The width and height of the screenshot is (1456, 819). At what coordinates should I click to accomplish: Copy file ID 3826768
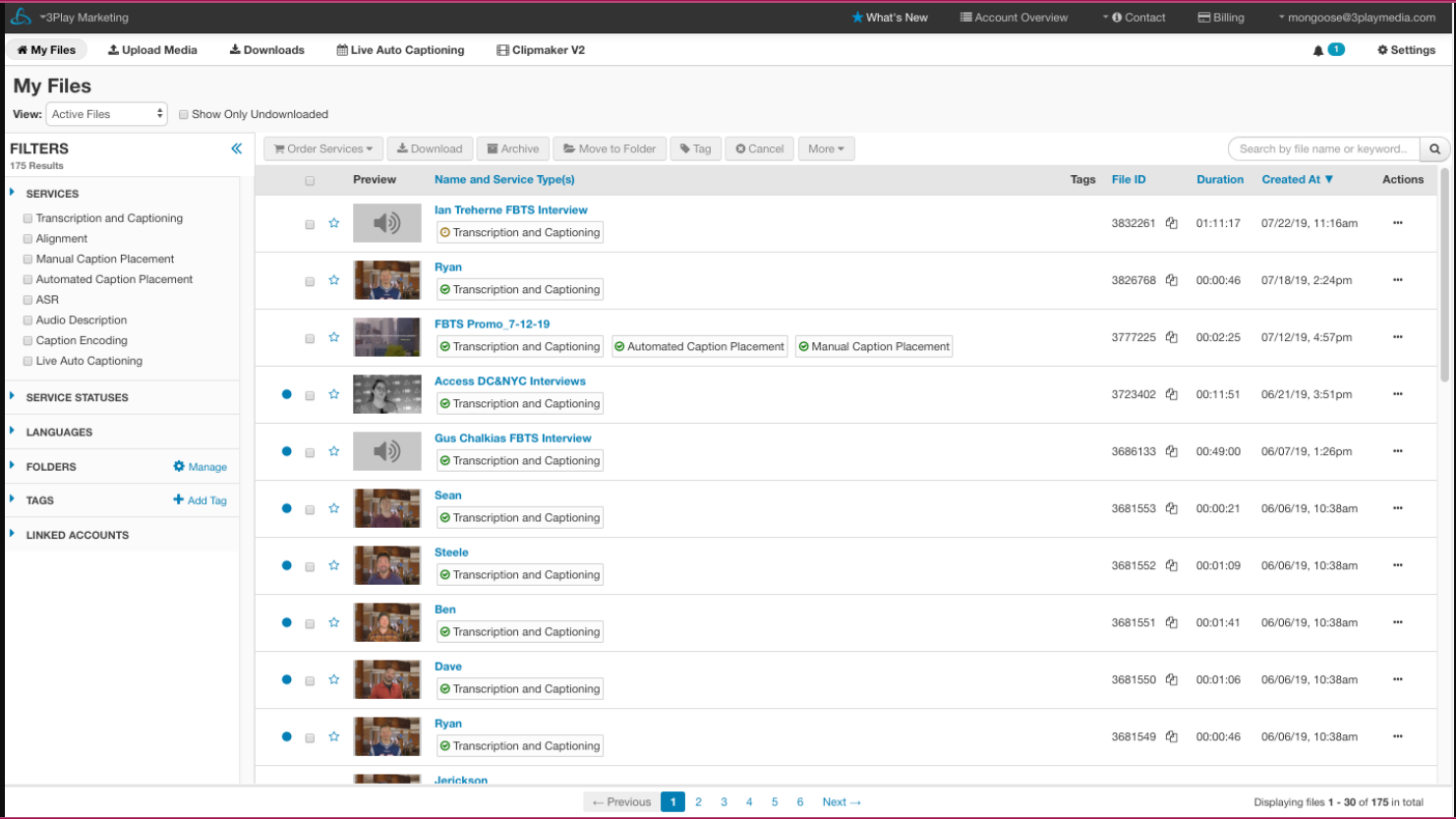coord(1172,280)
